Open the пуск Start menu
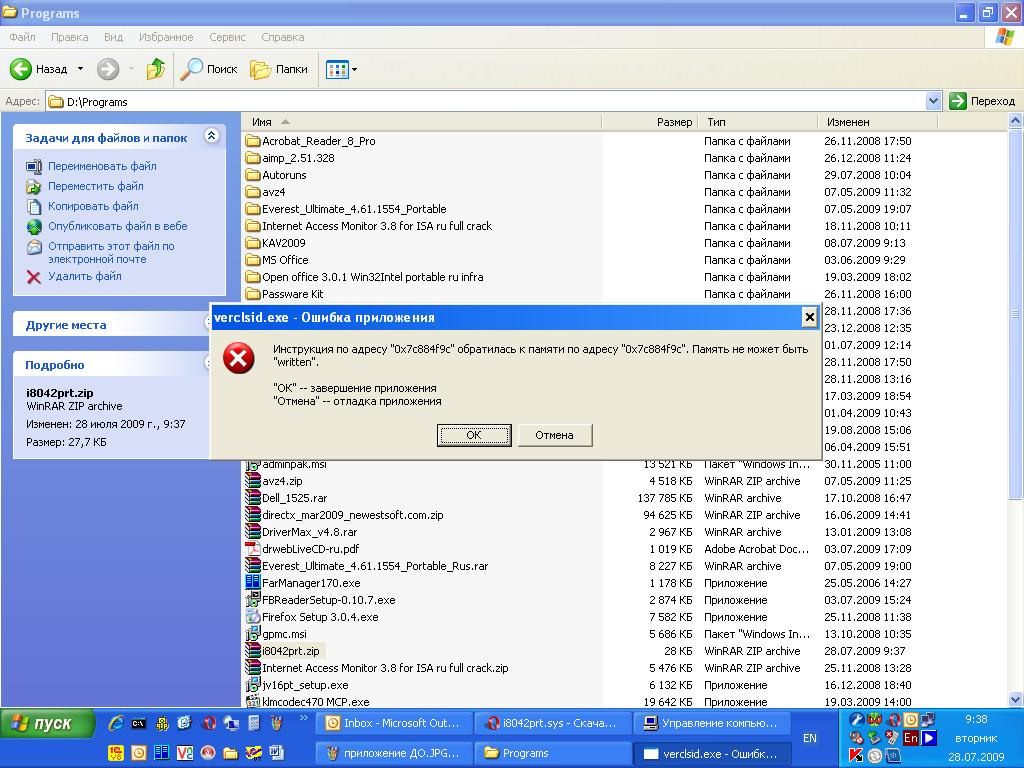This screenshot has width=1024, height=768. (x=47, y=724)
